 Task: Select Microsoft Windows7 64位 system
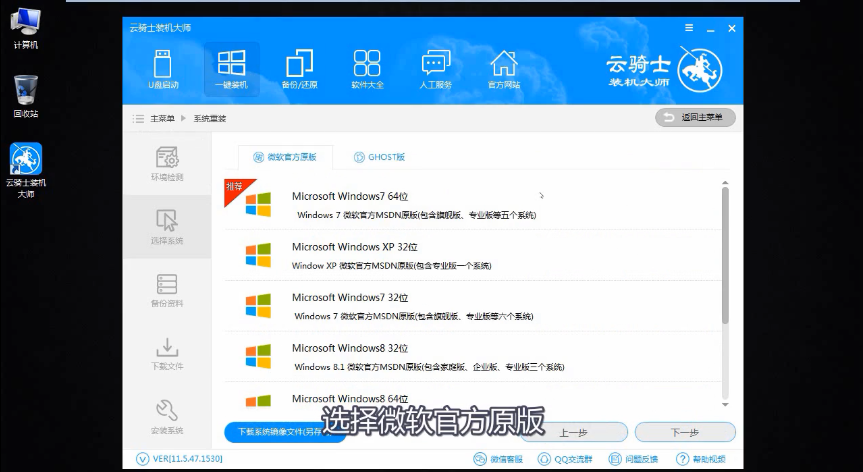click(473, 204)
